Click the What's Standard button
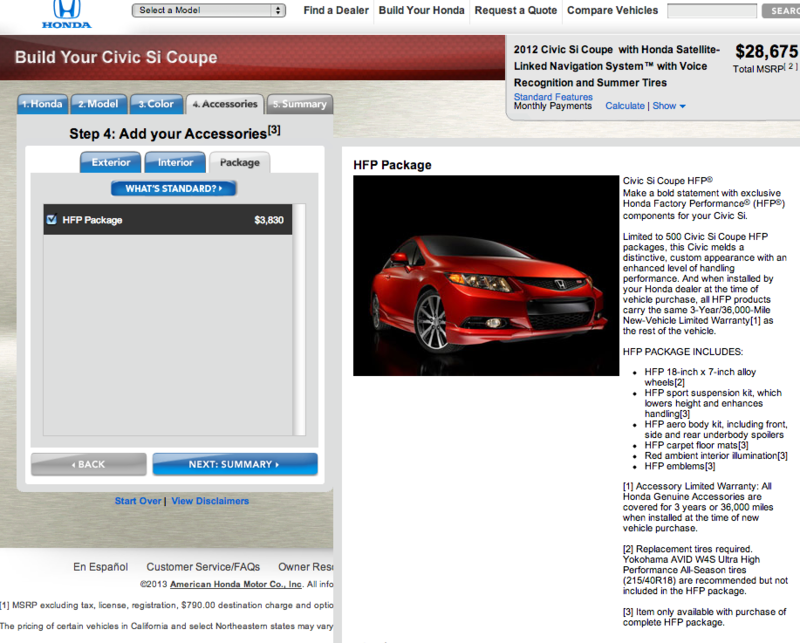The width and height of the screenshot is (800, 643). pyautogui.click(x=174, y=188)
